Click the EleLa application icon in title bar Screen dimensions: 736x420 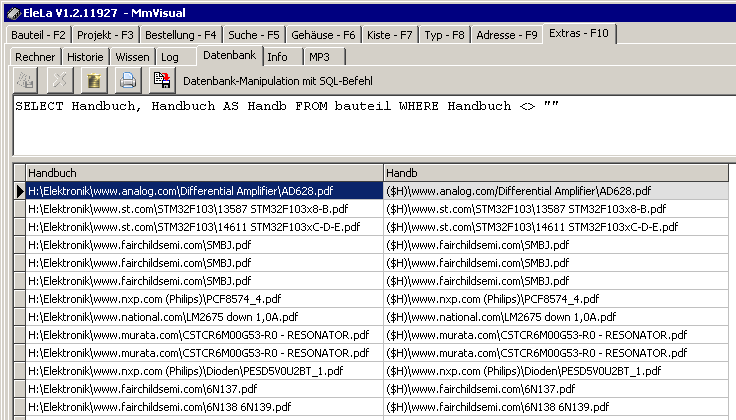click(x=14, y=13)
